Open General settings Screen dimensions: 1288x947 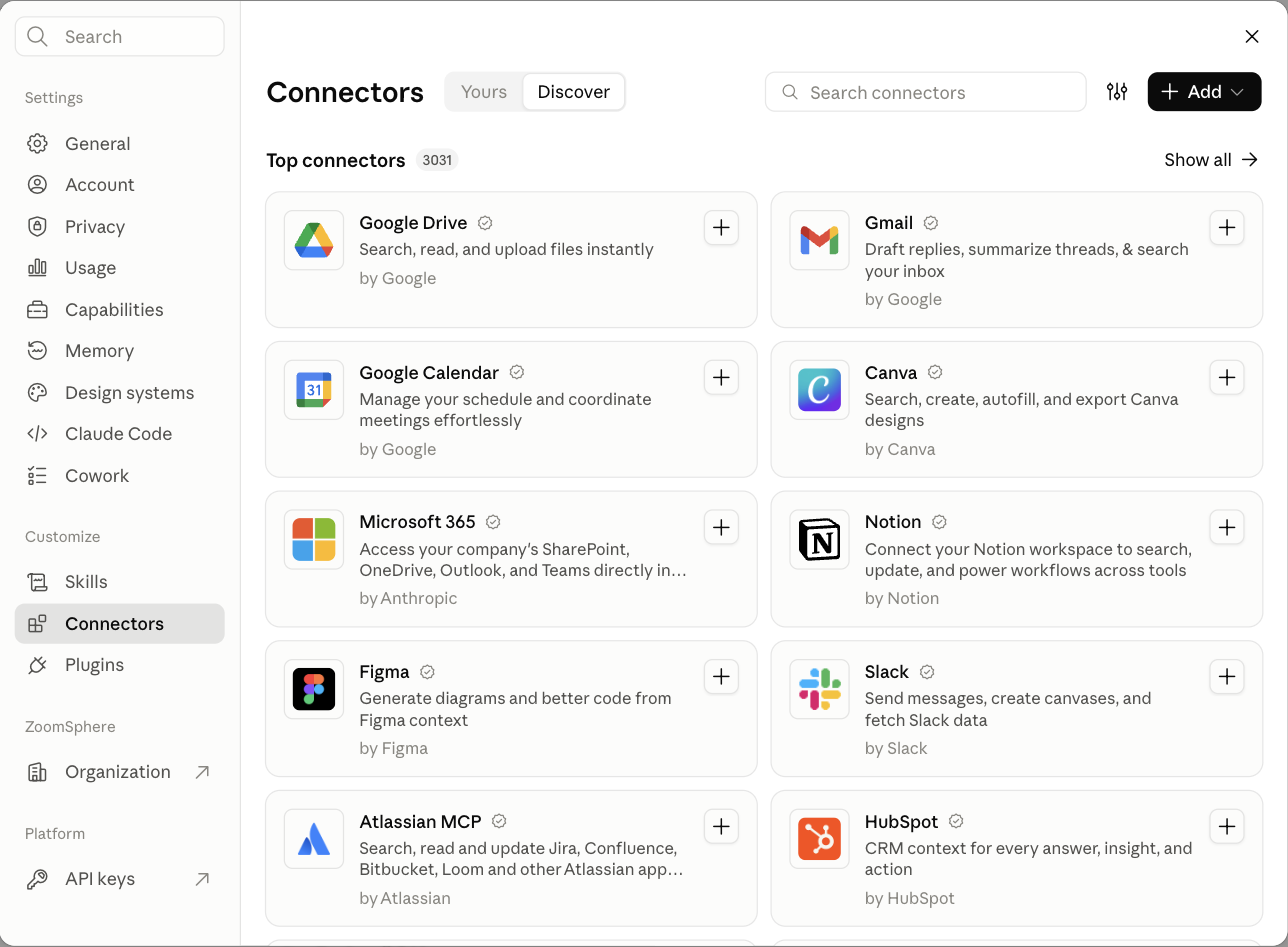(120, 144)
